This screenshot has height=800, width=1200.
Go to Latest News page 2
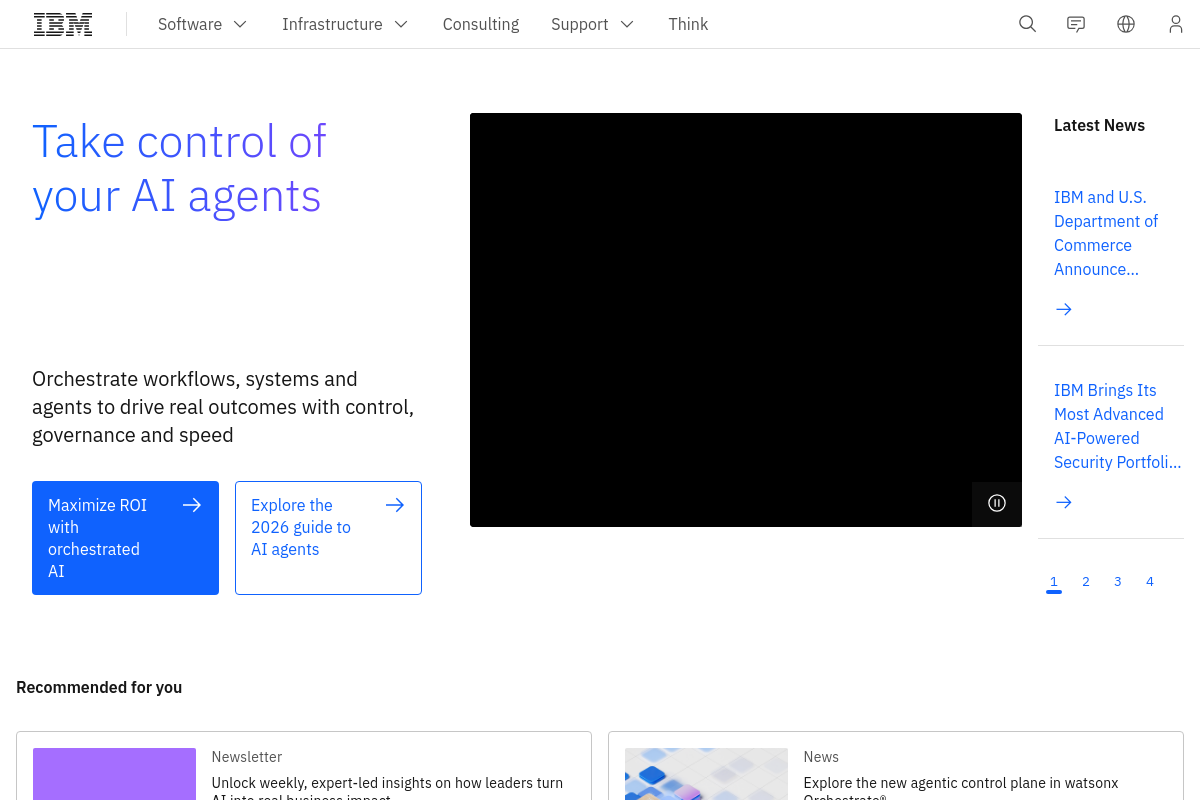click(x=1086, y=582)
